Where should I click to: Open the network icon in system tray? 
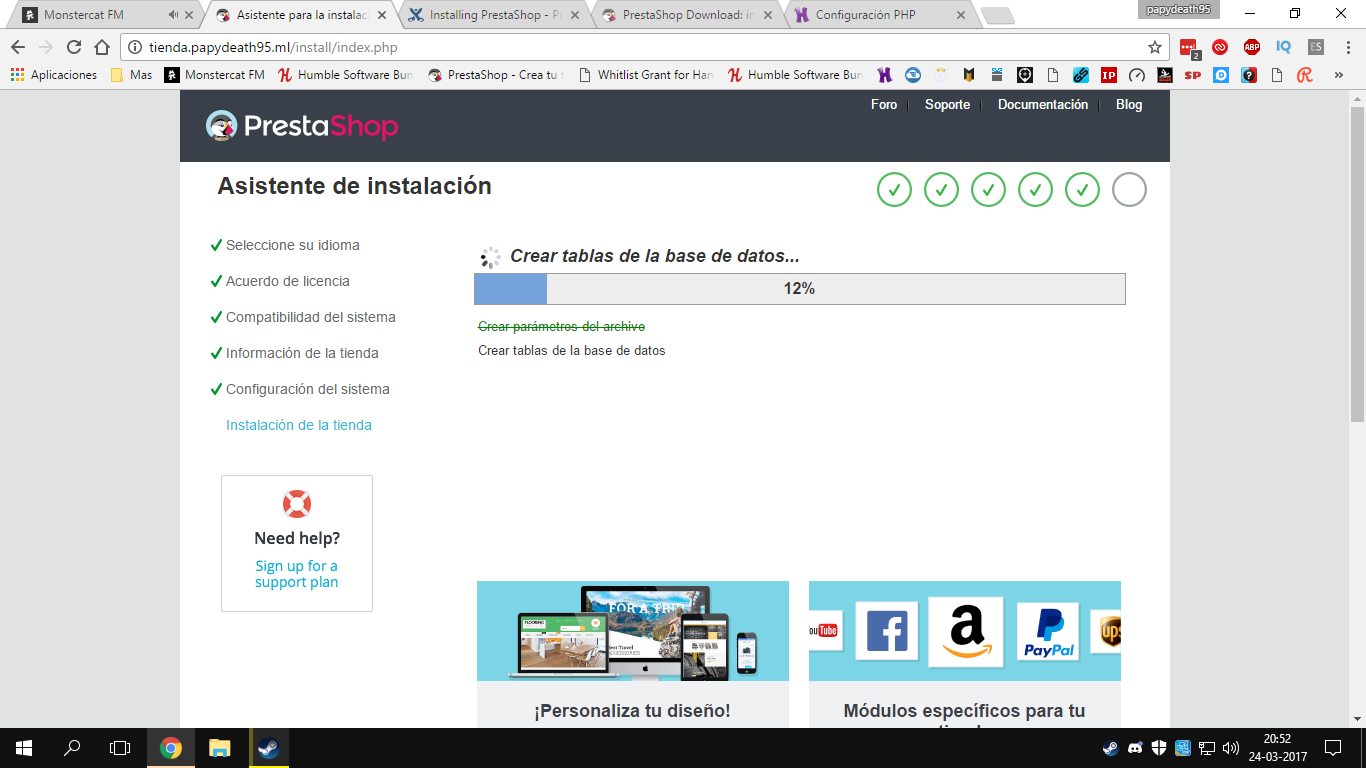1207,748
